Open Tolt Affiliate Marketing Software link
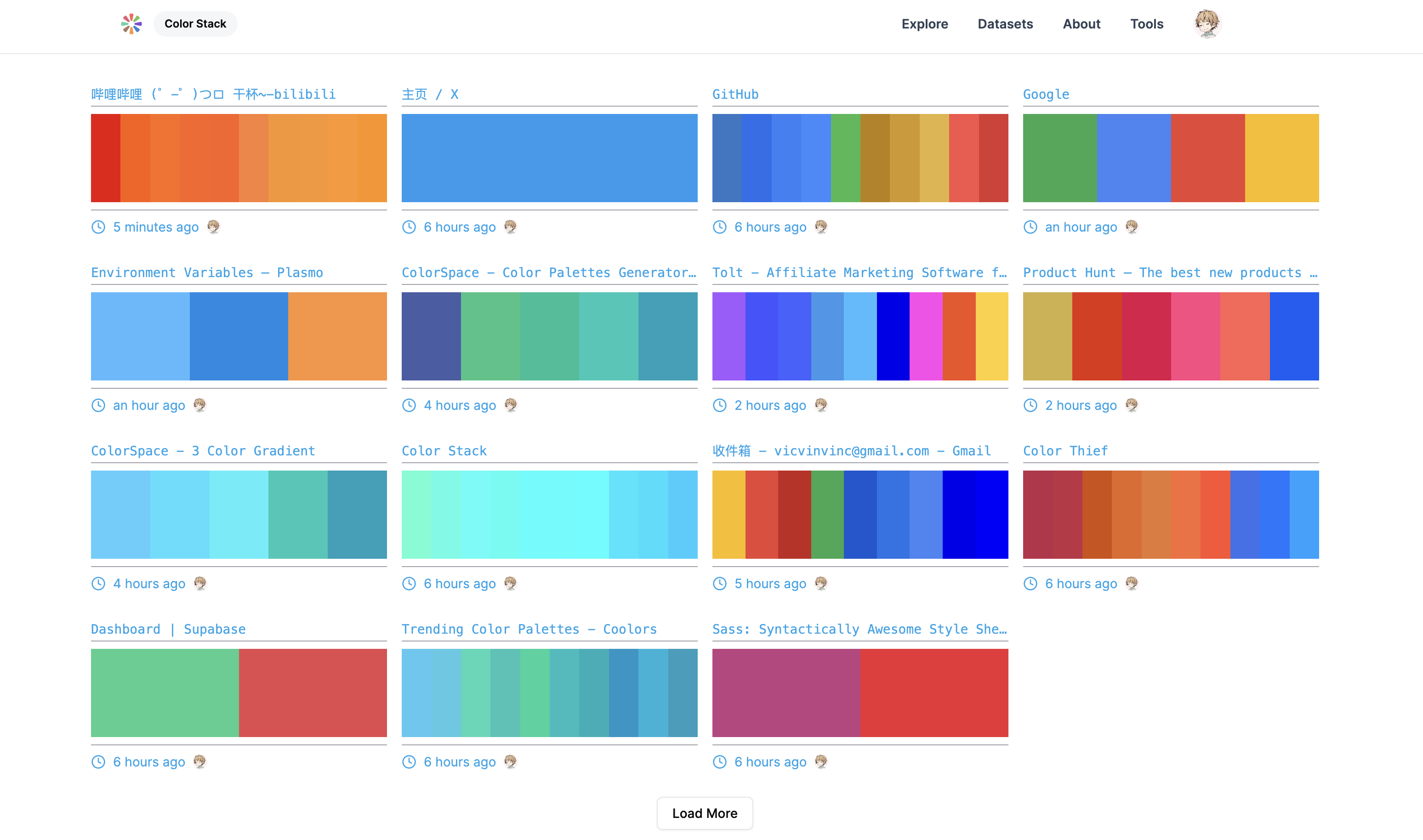Image resolution: width=1423 pixels, height=840 pixels. [860, 273]
